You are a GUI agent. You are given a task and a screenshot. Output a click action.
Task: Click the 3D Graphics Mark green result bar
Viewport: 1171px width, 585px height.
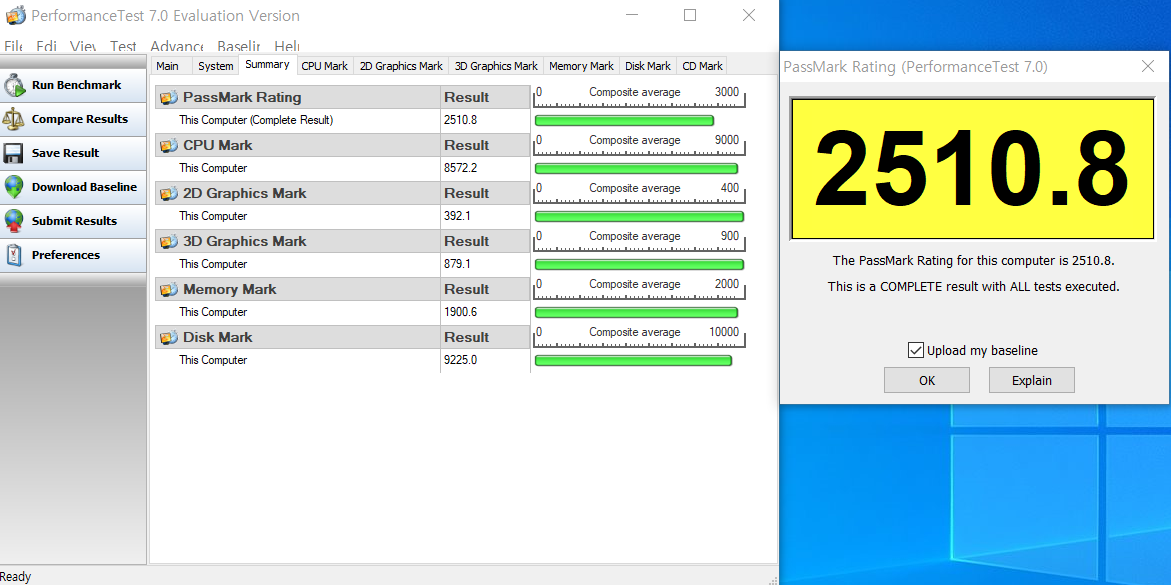pyautogui.click(x=639, y=264)
